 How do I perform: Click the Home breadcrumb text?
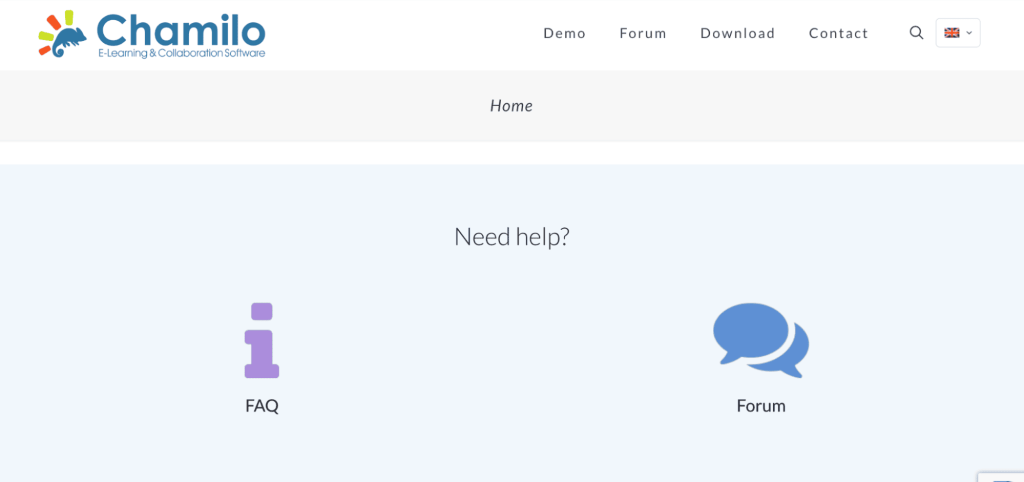(511, 106)
